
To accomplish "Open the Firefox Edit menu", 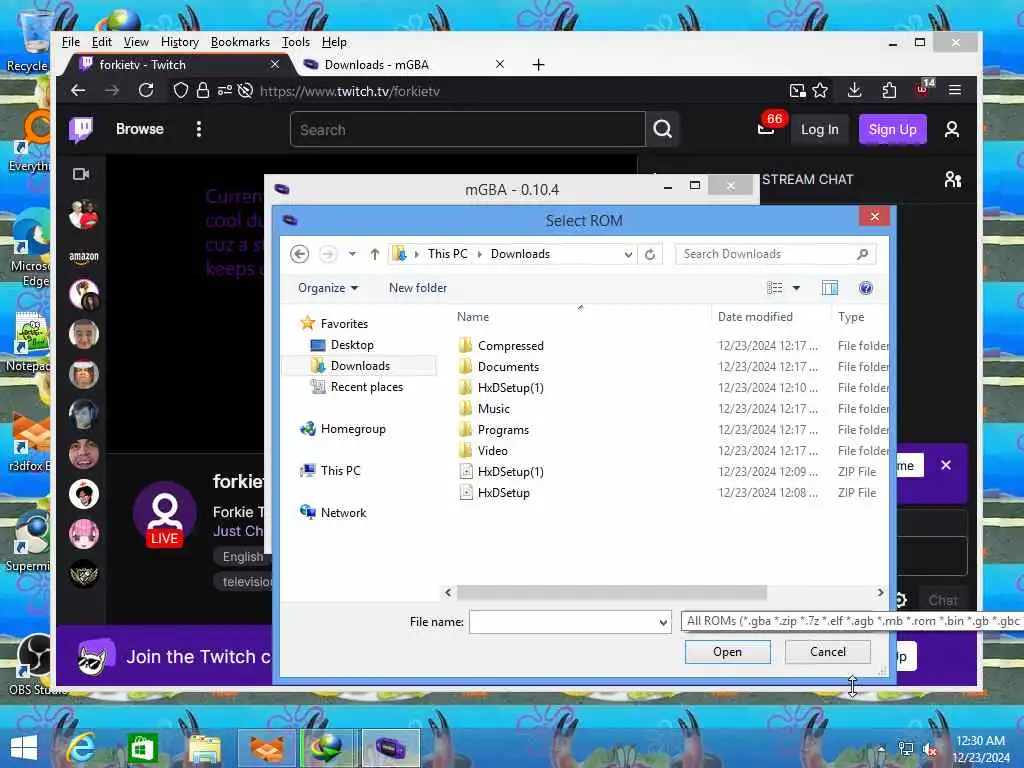I will click(x=101, y=42).
